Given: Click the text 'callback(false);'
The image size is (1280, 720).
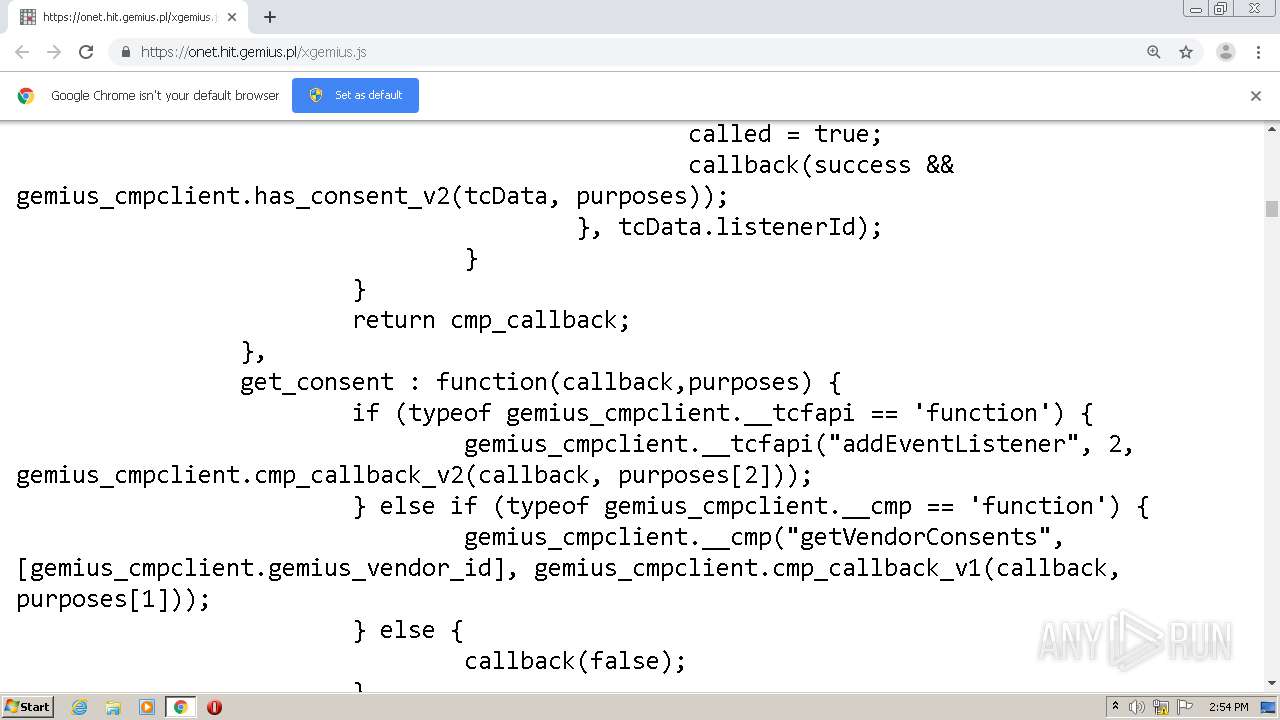Looking at the screenshot, I should coord(575,661).
